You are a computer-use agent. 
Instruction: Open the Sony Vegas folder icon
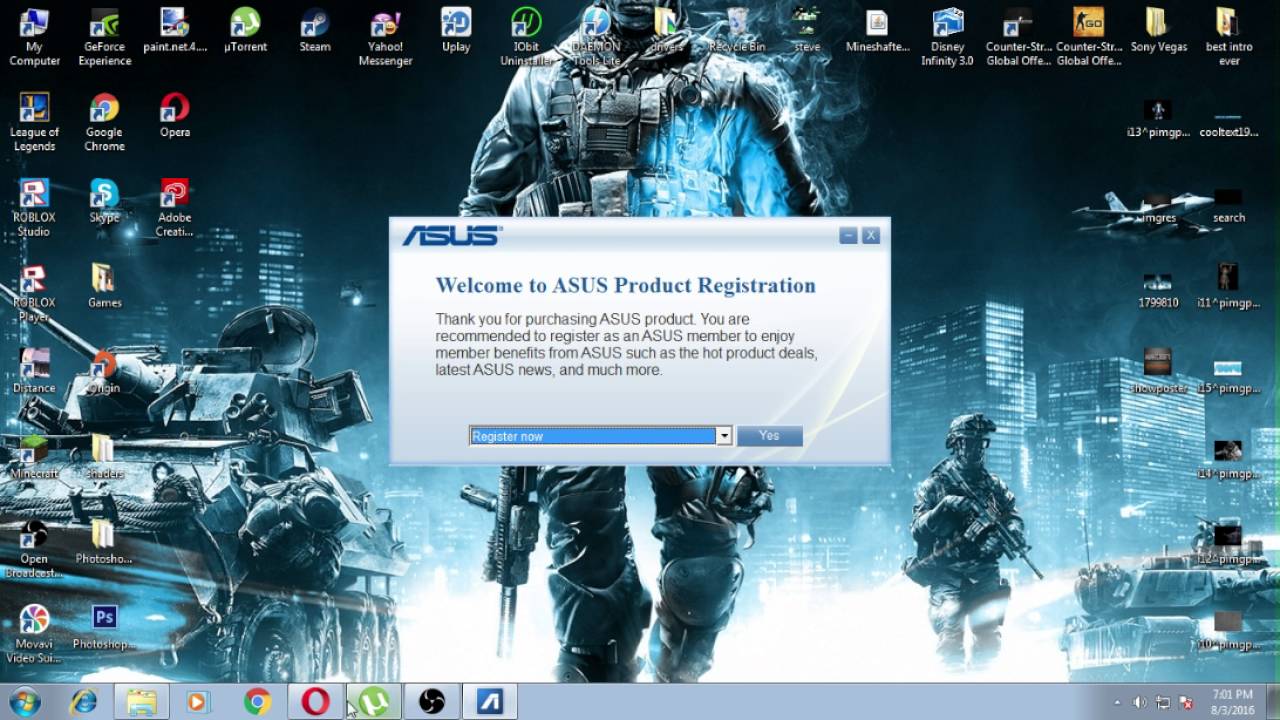[x=1158, y=30]
